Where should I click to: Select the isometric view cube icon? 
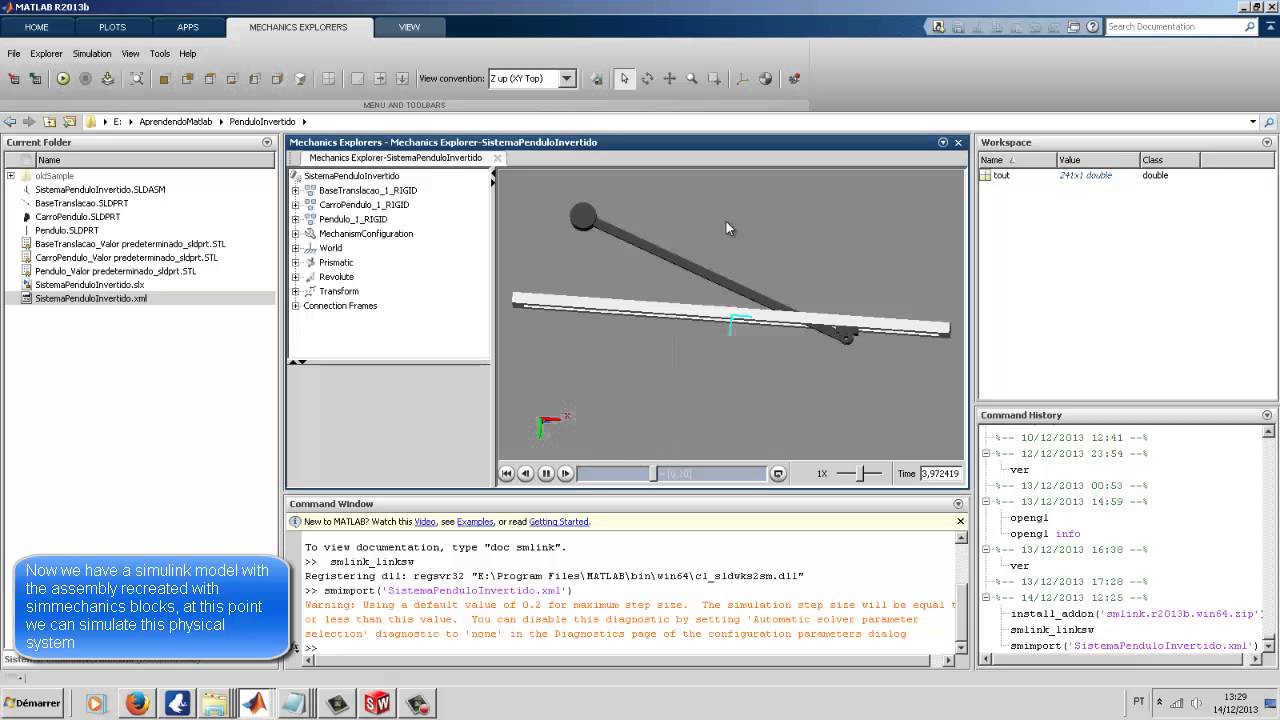click(300, 78)
